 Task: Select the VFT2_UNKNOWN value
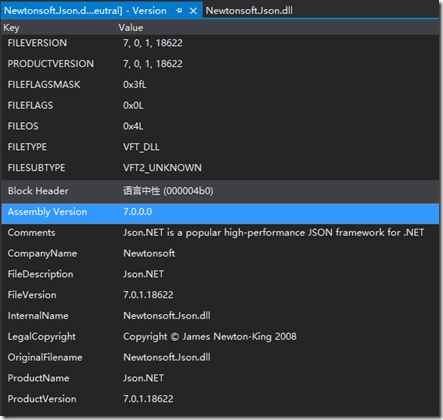[x=162, y=168]
